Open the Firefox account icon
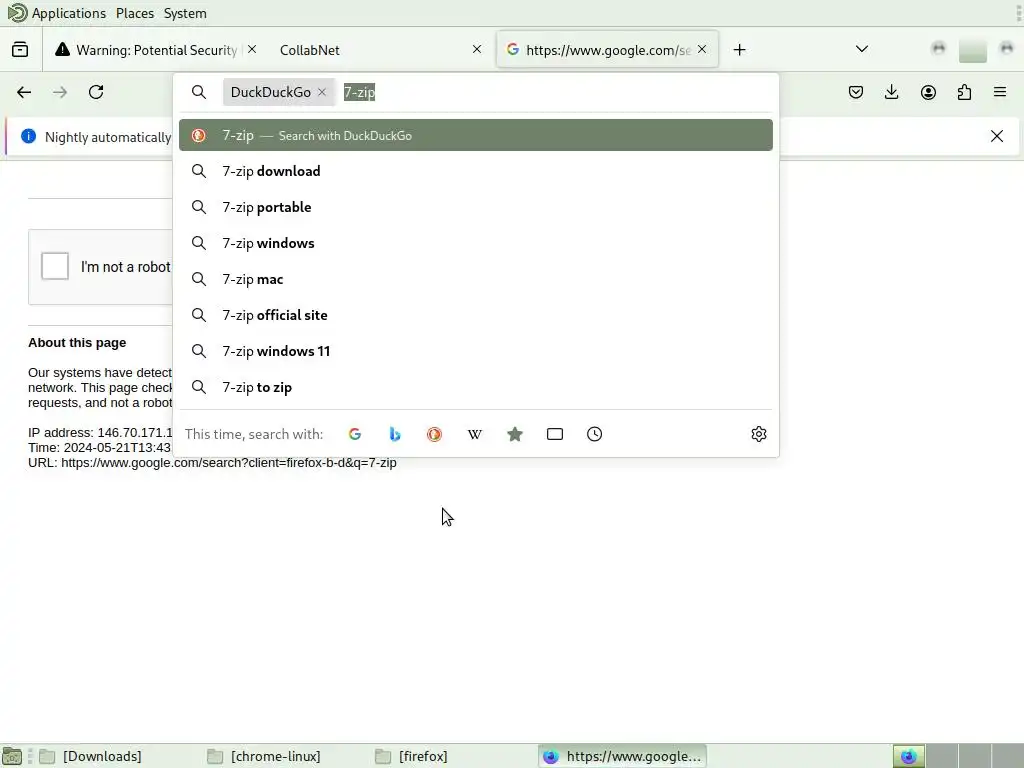 tap(928, 92)
